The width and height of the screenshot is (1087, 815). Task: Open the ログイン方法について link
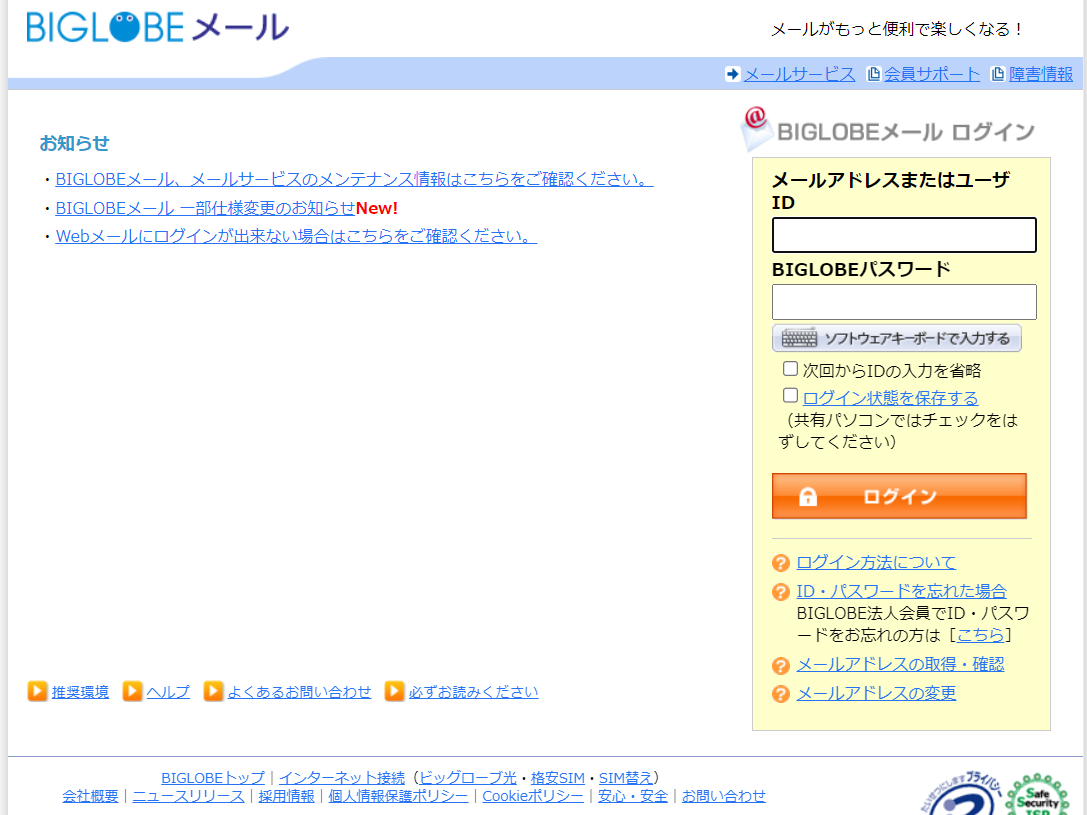876,563
